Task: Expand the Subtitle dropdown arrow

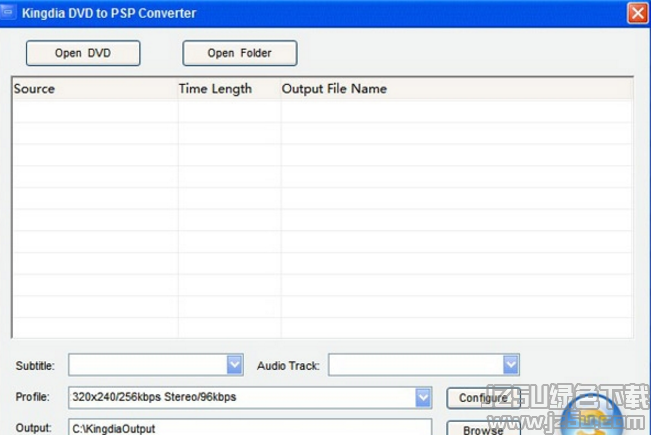Action: [x=235, y=365]
